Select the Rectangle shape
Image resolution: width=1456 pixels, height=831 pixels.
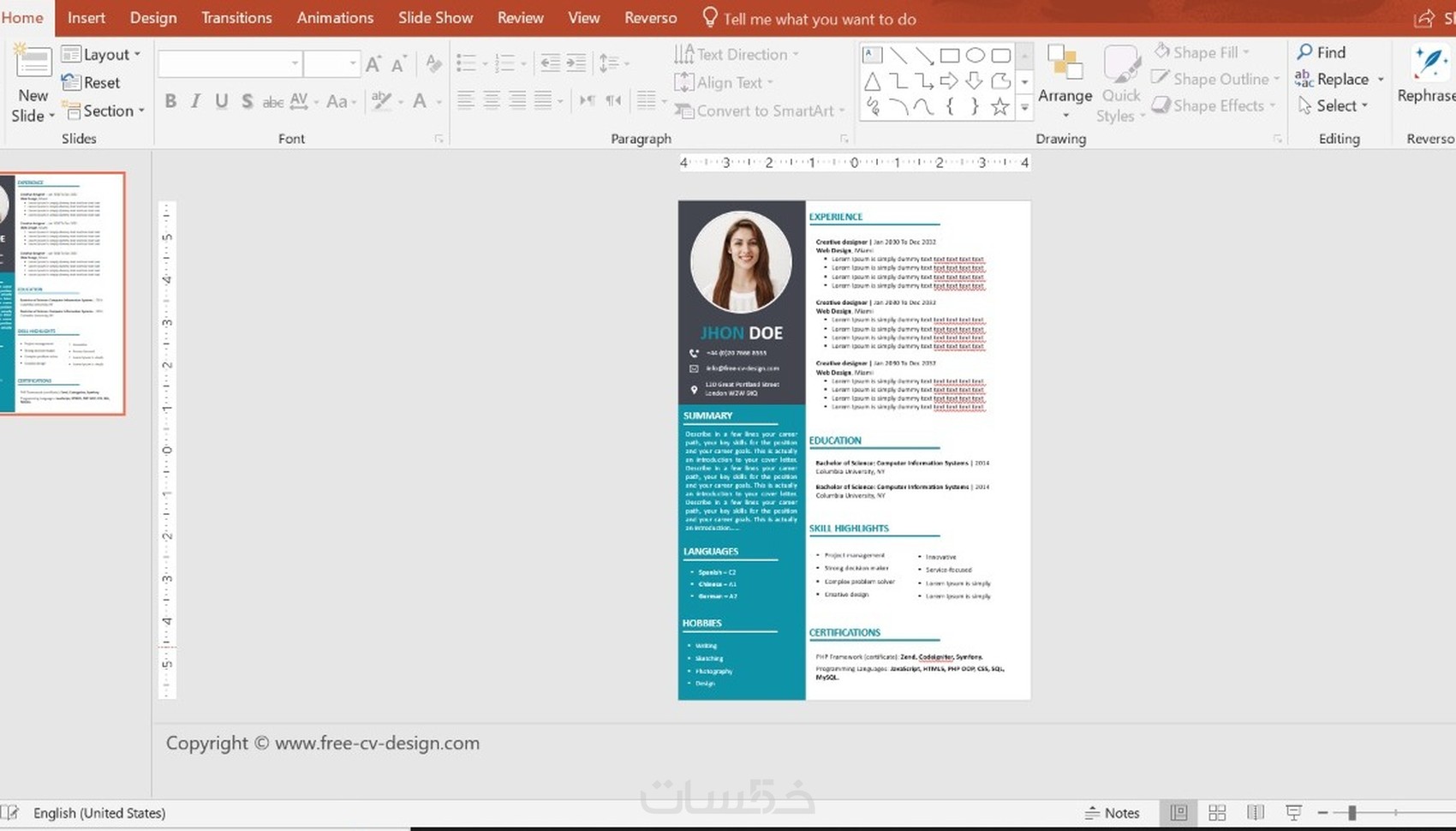949,56
